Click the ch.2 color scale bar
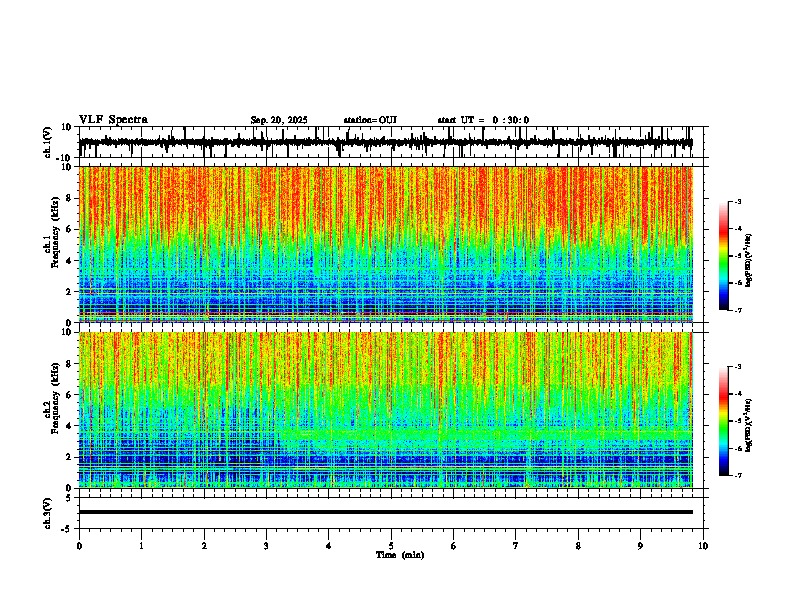 click(724, 421)
